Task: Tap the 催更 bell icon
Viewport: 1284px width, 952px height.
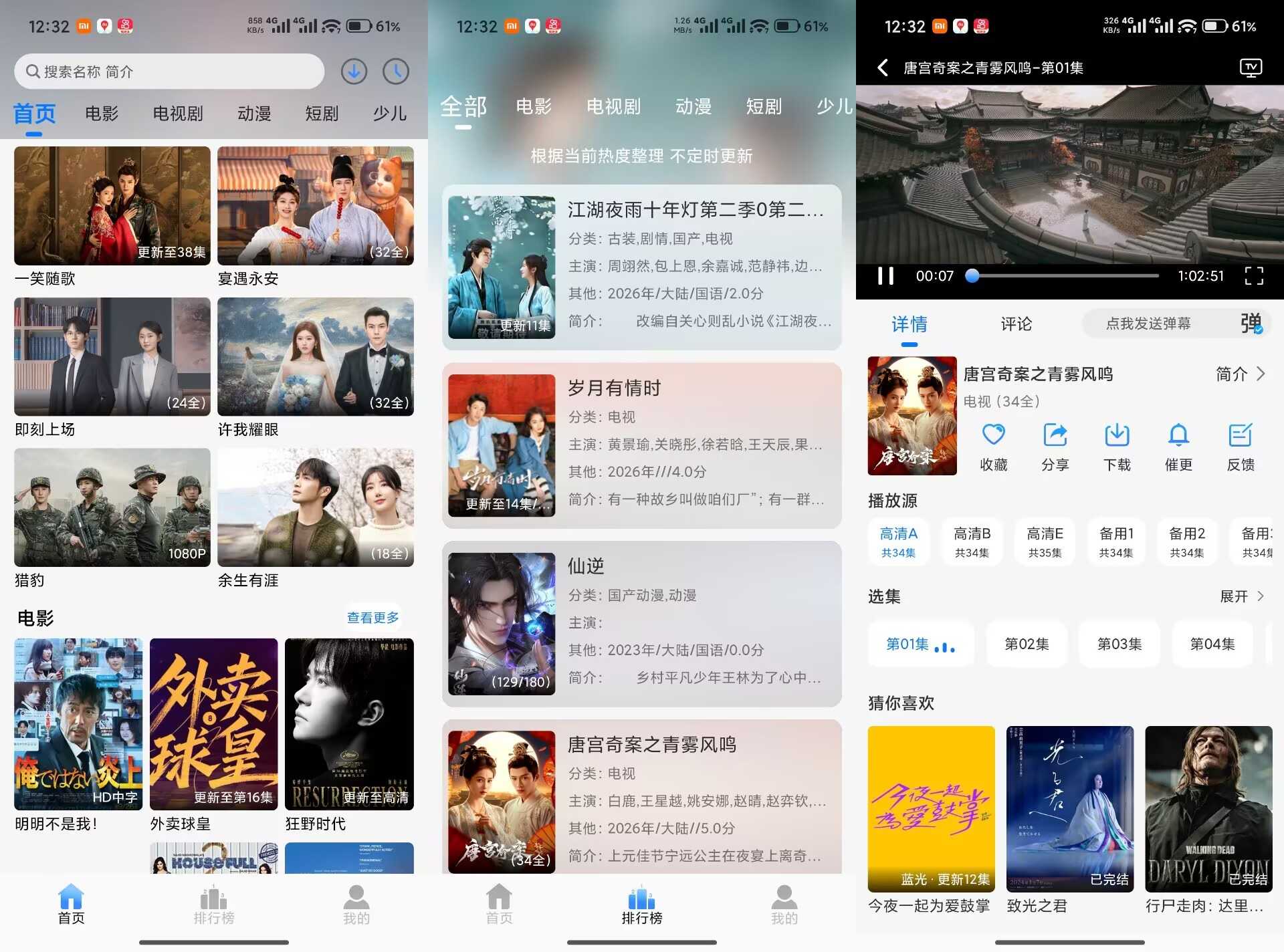Action: (x=1178, y=435)
